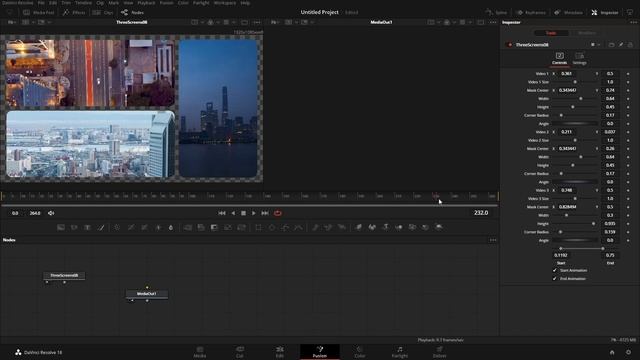This screenshot has height=360, width=640.
Task: Toggle keyframe for Video 3 Size
Action: pos(628,199)
